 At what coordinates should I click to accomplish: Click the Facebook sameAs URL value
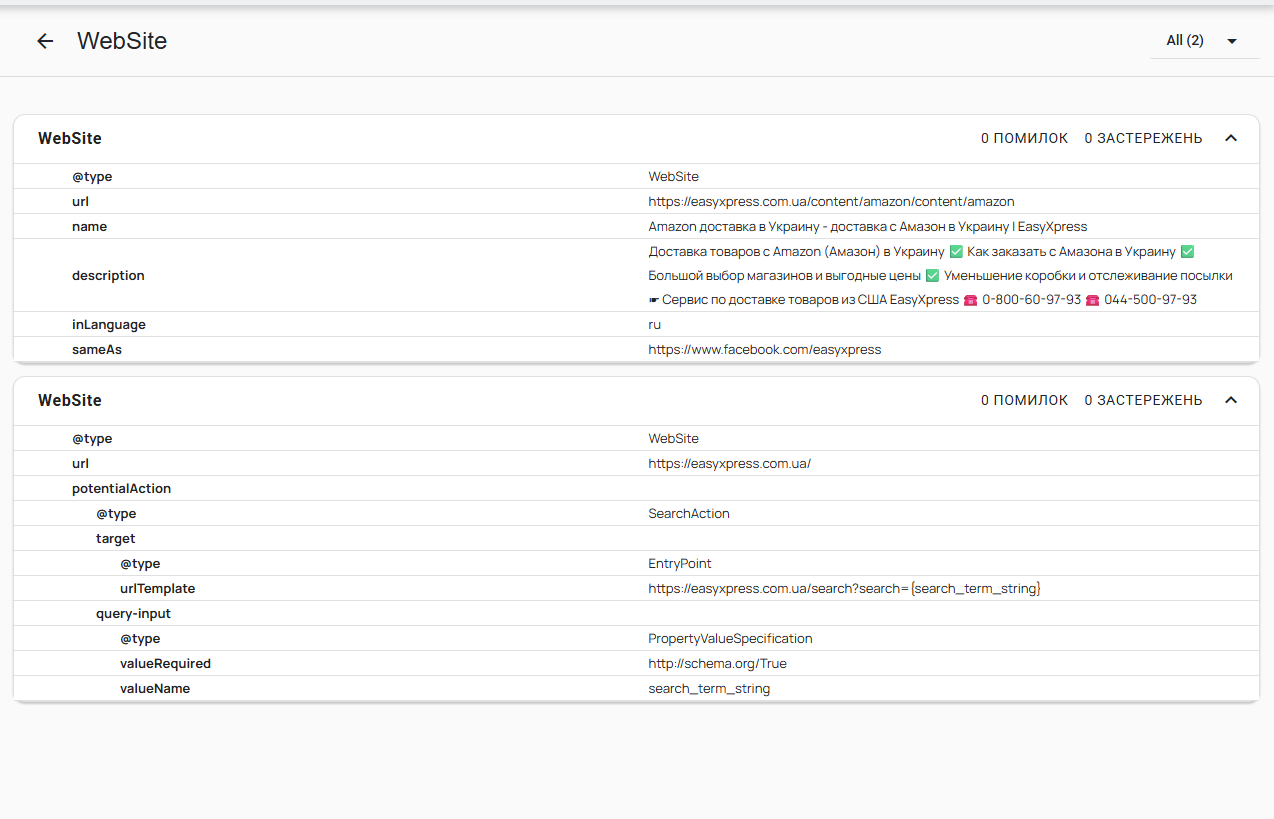(764, 350)
